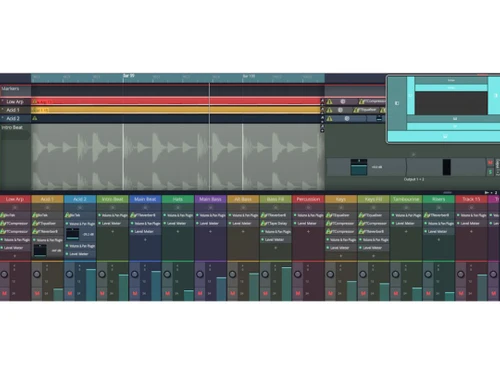Image resolution: width=500 pixels, height=375 pixels.
Task: Click the Acid 2 volume fader thumbnail in mixer
Action: (x=73, y=234)
